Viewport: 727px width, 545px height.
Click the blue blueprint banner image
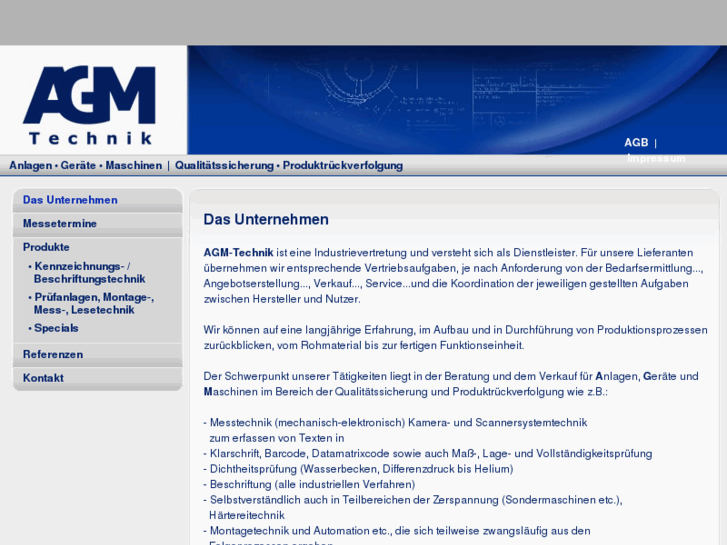point(457,99)
